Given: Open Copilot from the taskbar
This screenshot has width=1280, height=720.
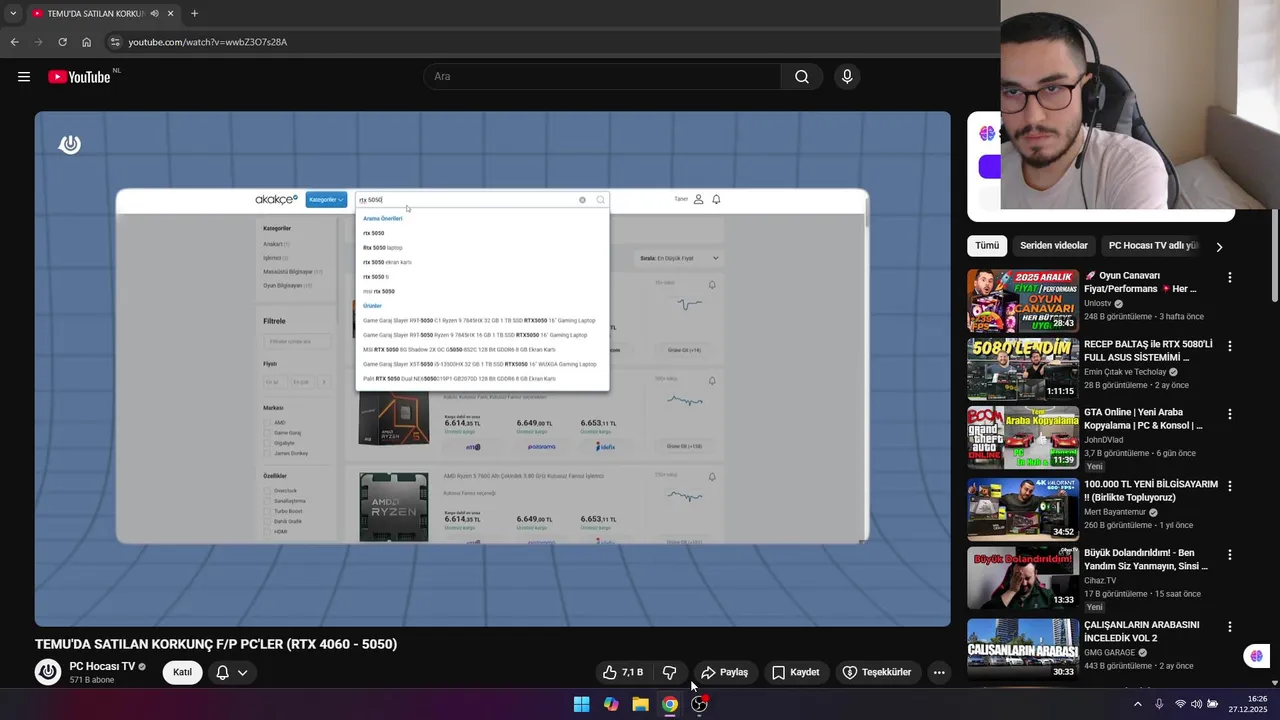Looking at the screenshot, I should click(x=611, y=704).
